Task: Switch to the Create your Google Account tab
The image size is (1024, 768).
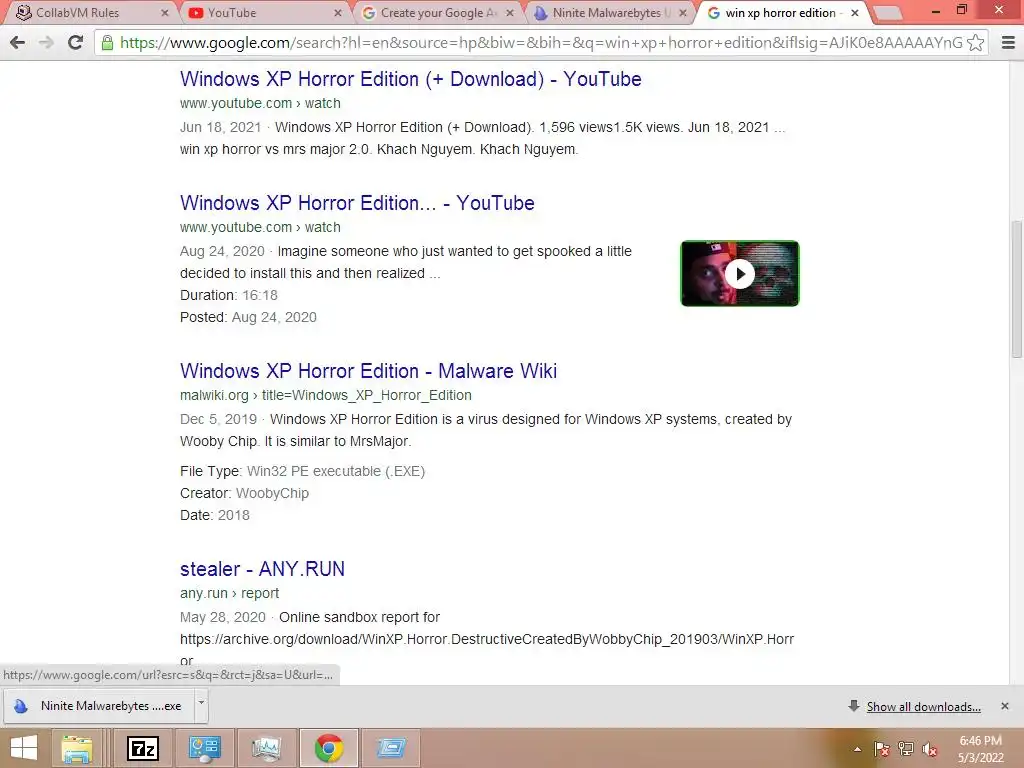Action: click(x=439, y=12)
